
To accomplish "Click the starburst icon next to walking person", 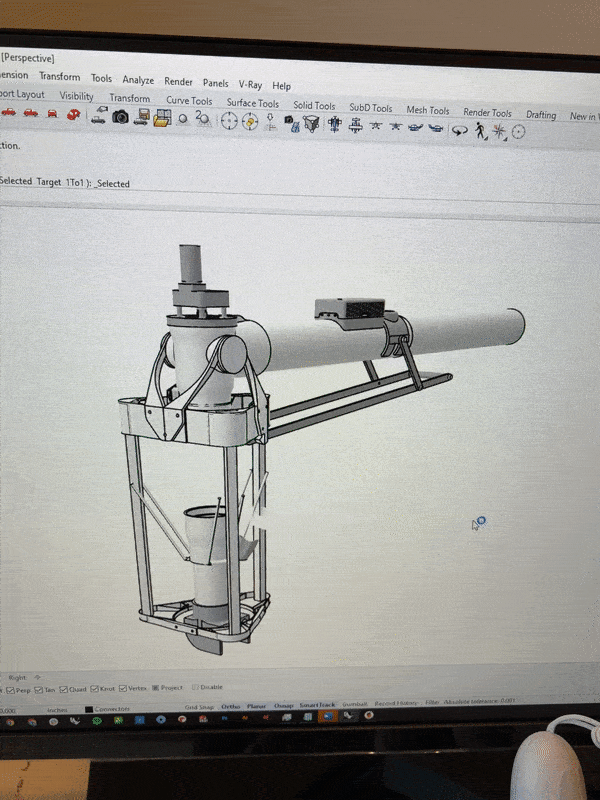I will coord(499,131).
